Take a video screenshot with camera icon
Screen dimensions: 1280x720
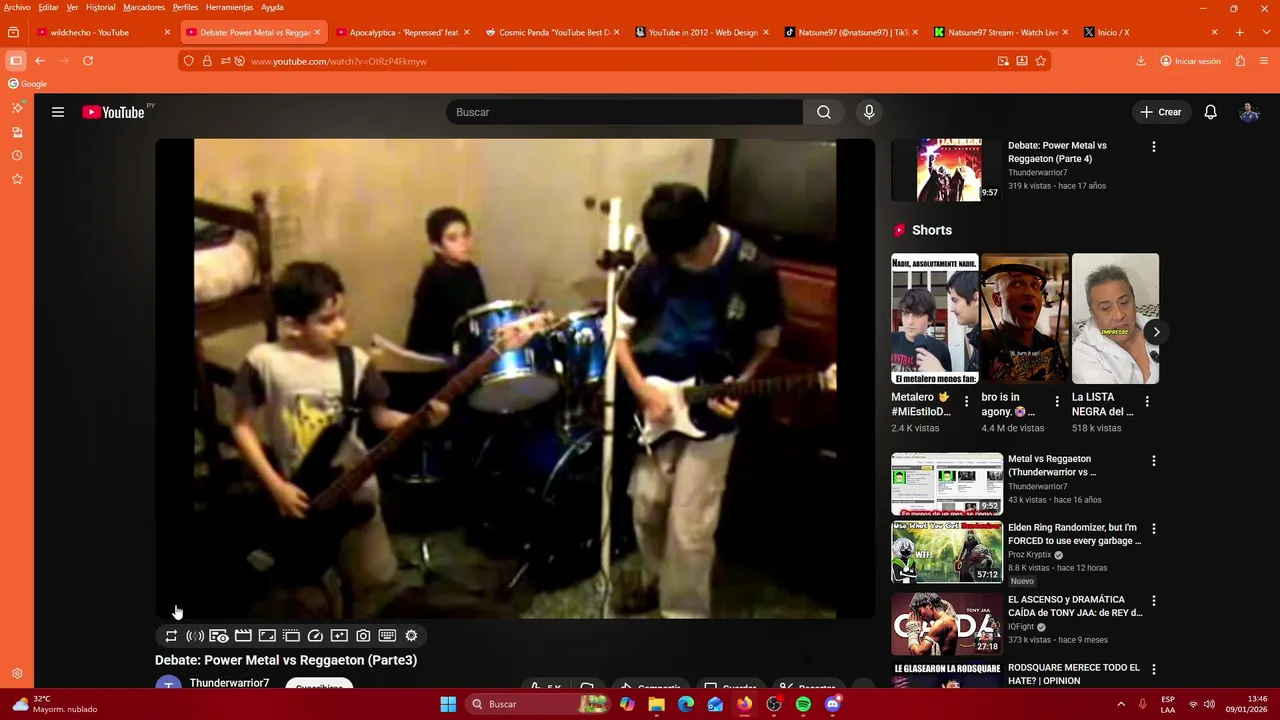click(x=363, y=636)
